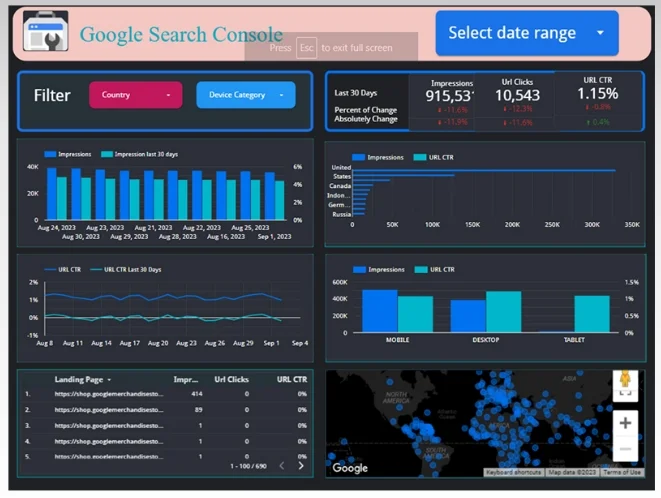Sort table by URL CTR column
This screenshot has width=661, height=498.
point(292,380)
